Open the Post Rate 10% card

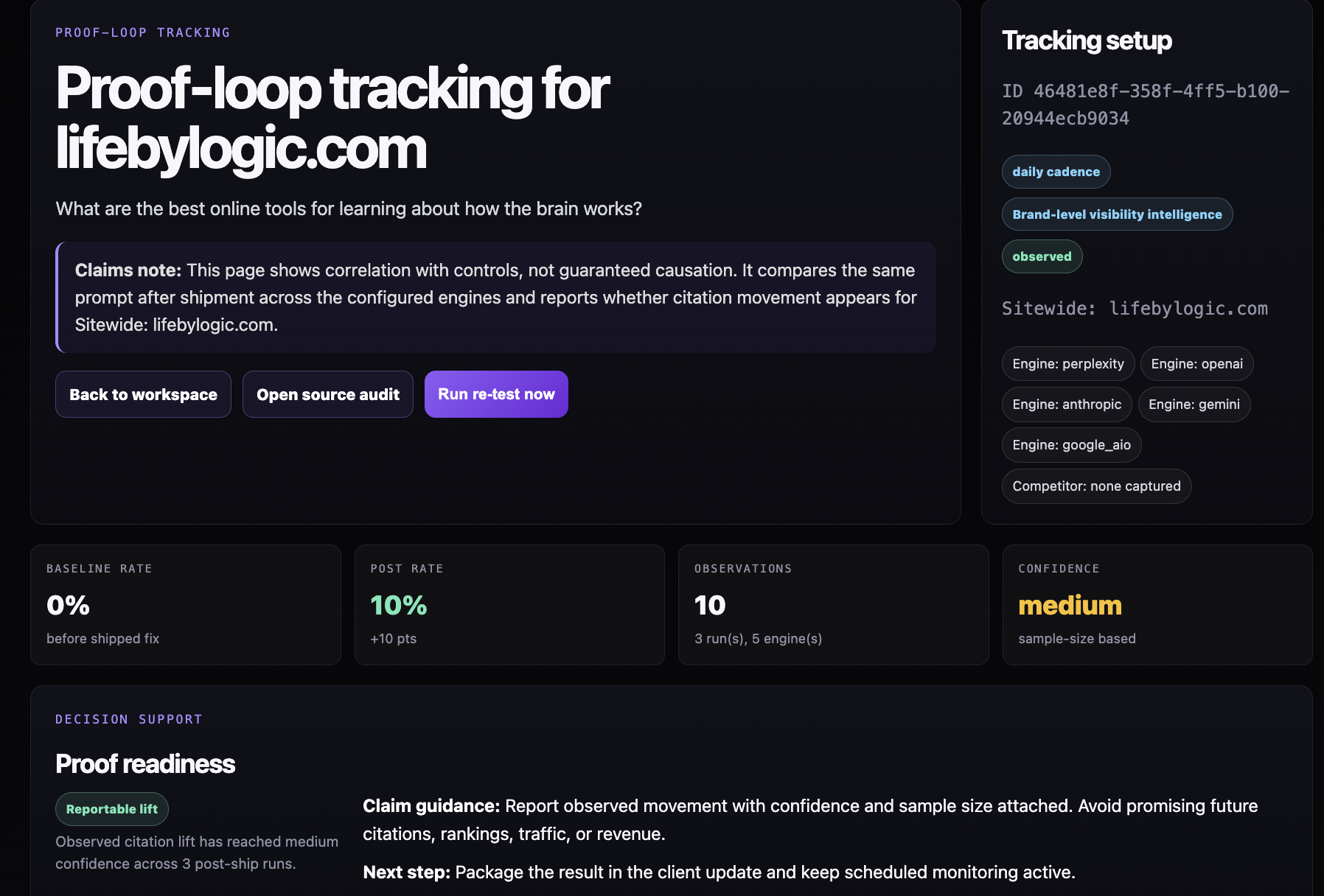click(x=509, y=605)
